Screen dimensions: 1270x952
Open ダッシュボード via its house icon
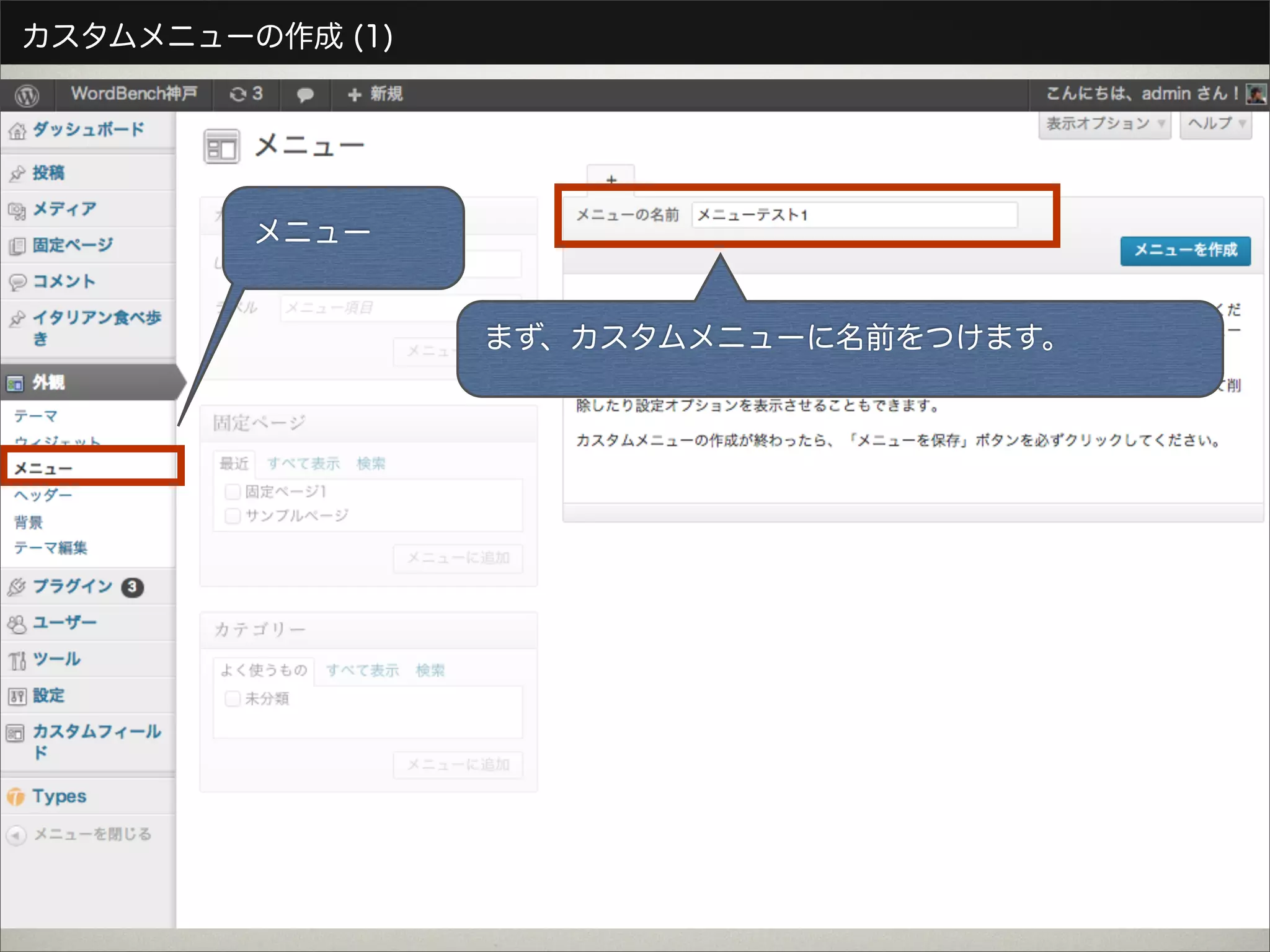coord(17,131)
